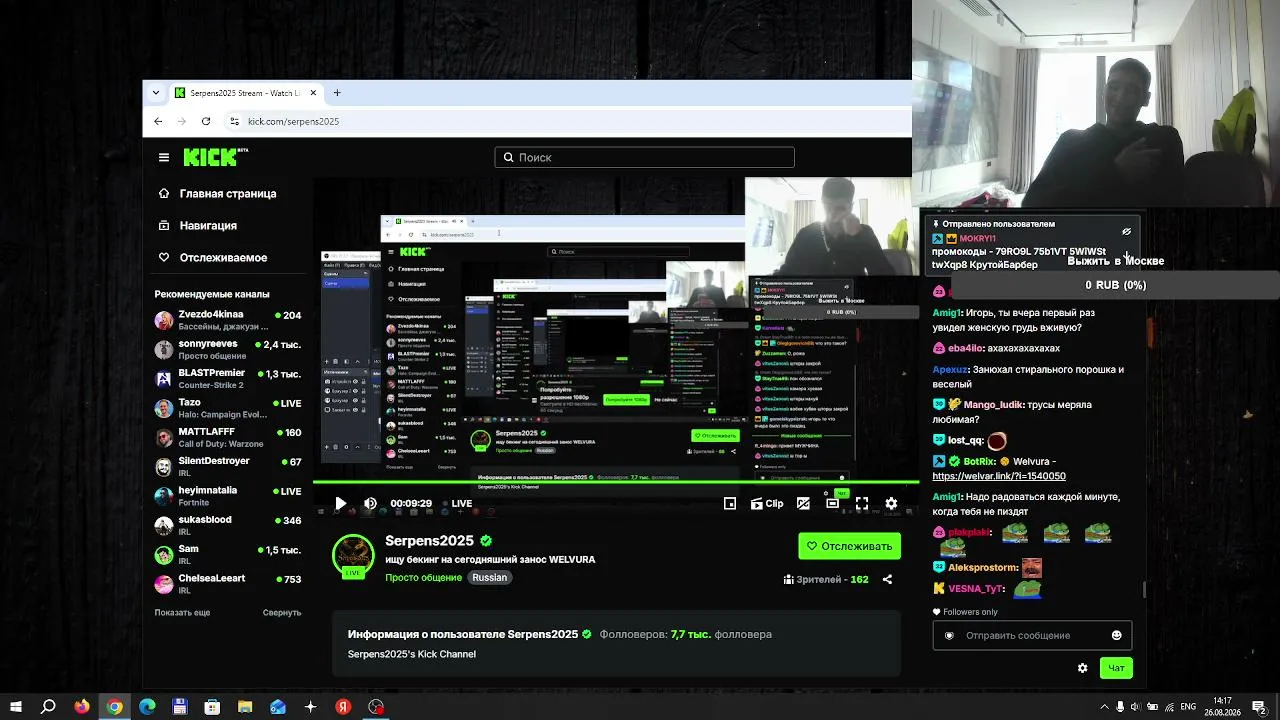Open Yandex browser from the taskbar

[343, 707]
